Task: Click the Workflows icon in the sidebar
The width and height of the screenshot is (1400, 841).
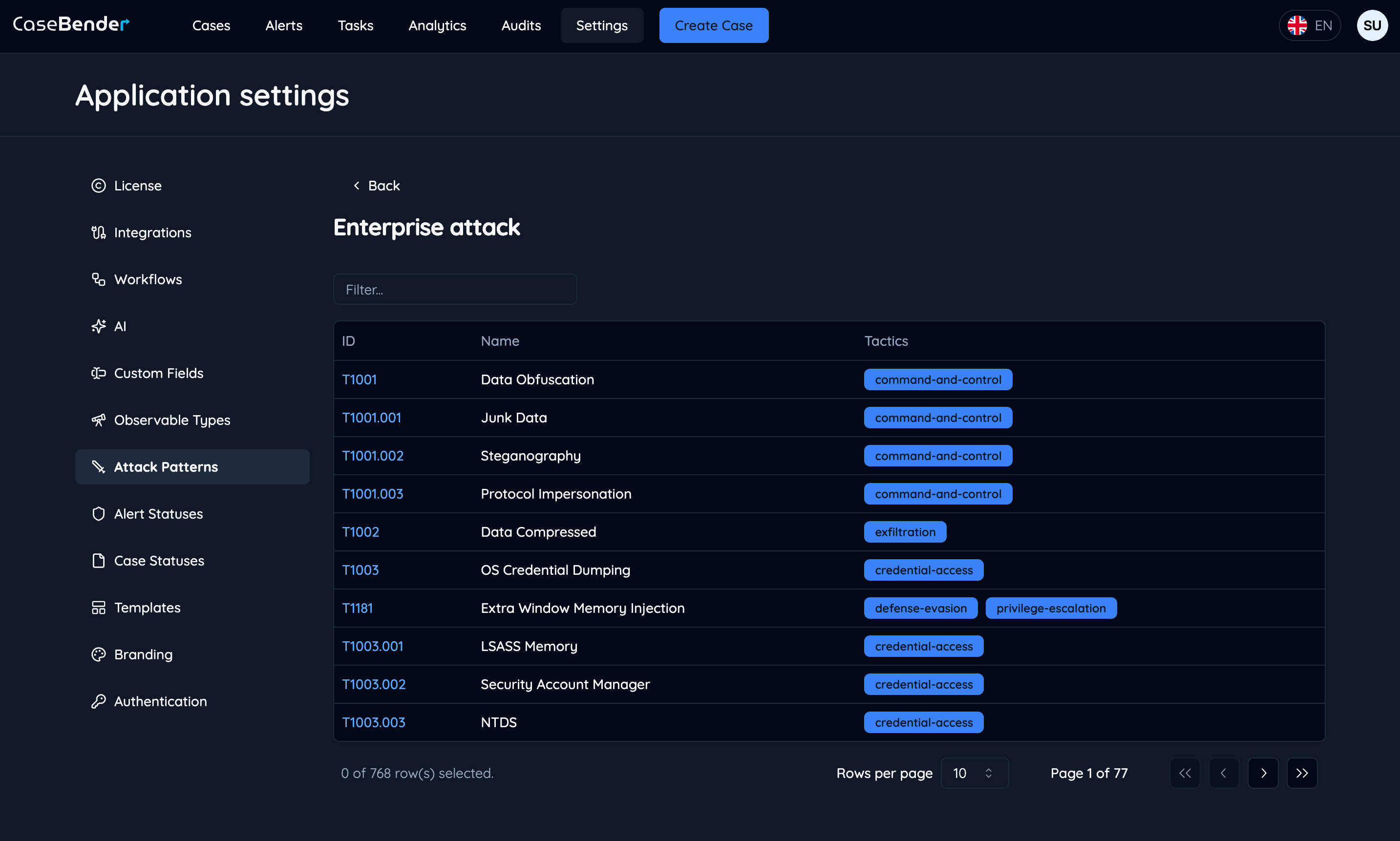Action: [99, 279]
